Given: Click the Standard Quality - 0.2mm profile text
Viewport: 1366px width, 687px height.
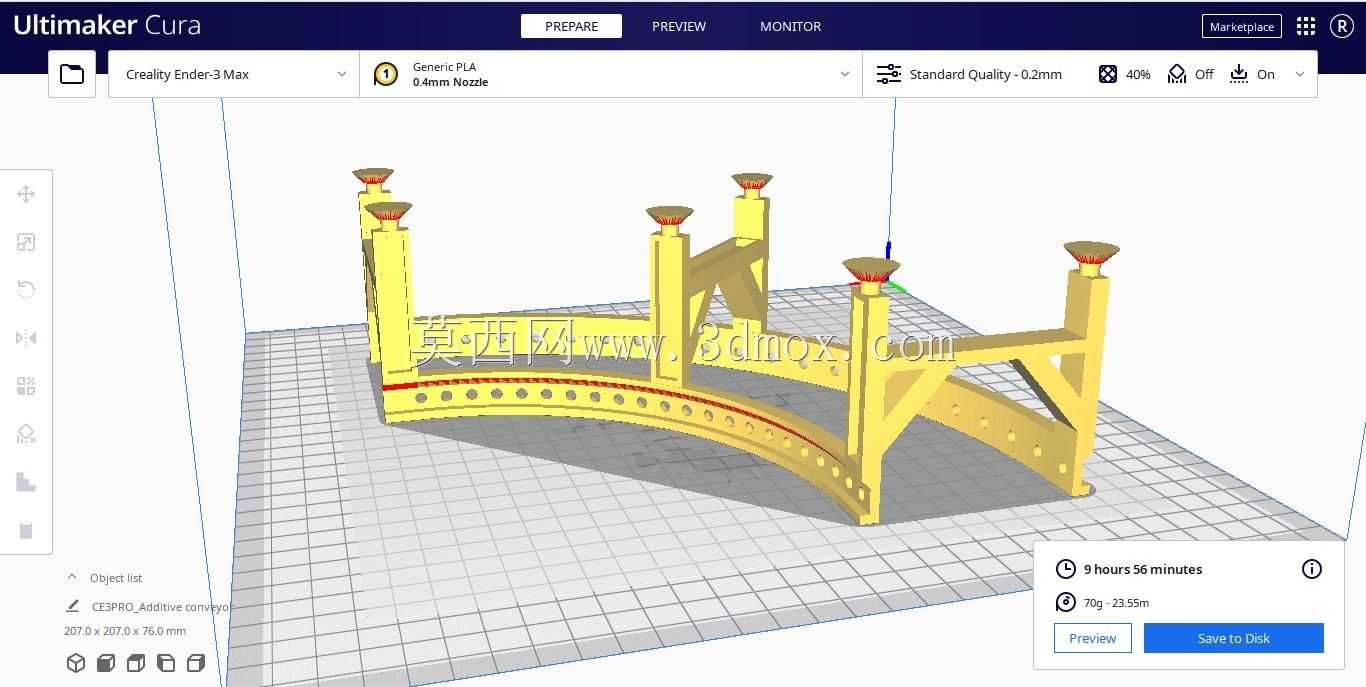Looking at the screenshot, I should [986, 74].
